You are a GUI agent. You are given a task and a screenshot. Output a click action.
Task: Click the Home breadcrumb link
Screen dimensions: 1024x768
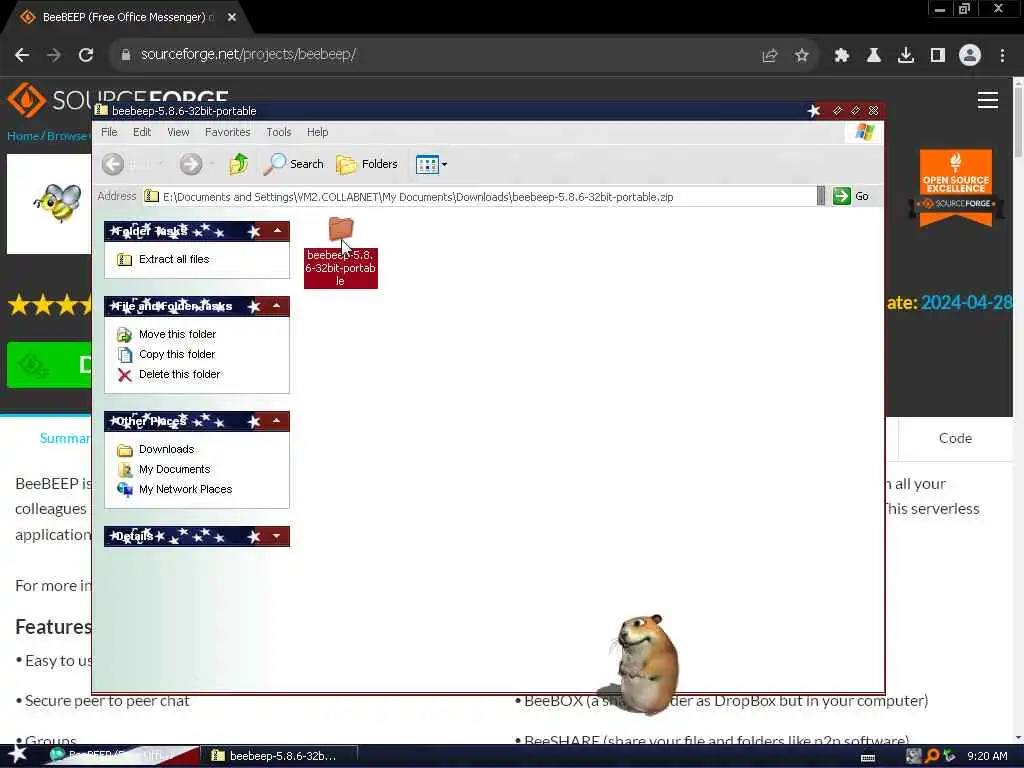22,136
